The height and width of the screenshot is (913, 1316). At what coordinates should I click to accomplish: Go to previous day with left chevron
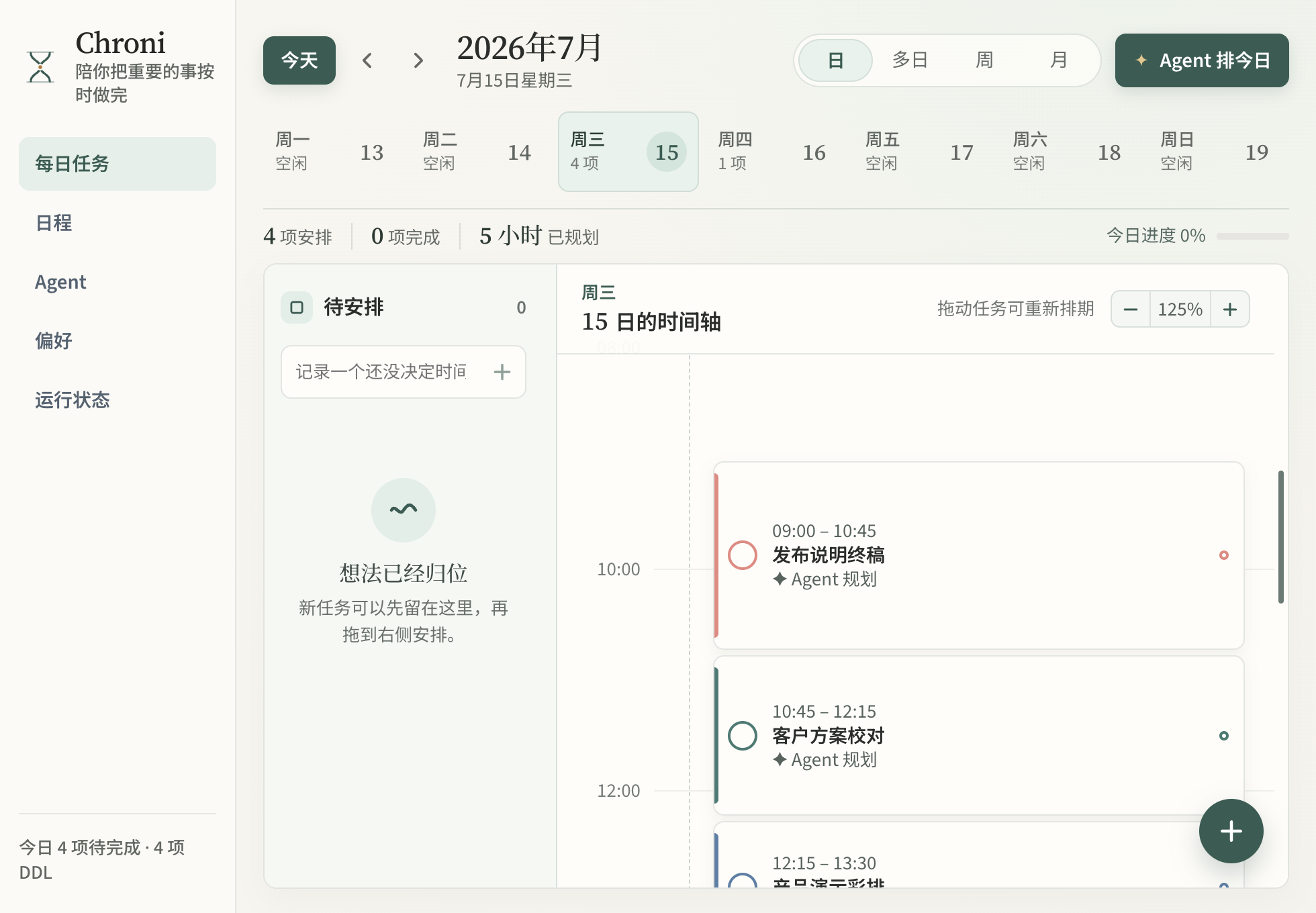point(367,60)
